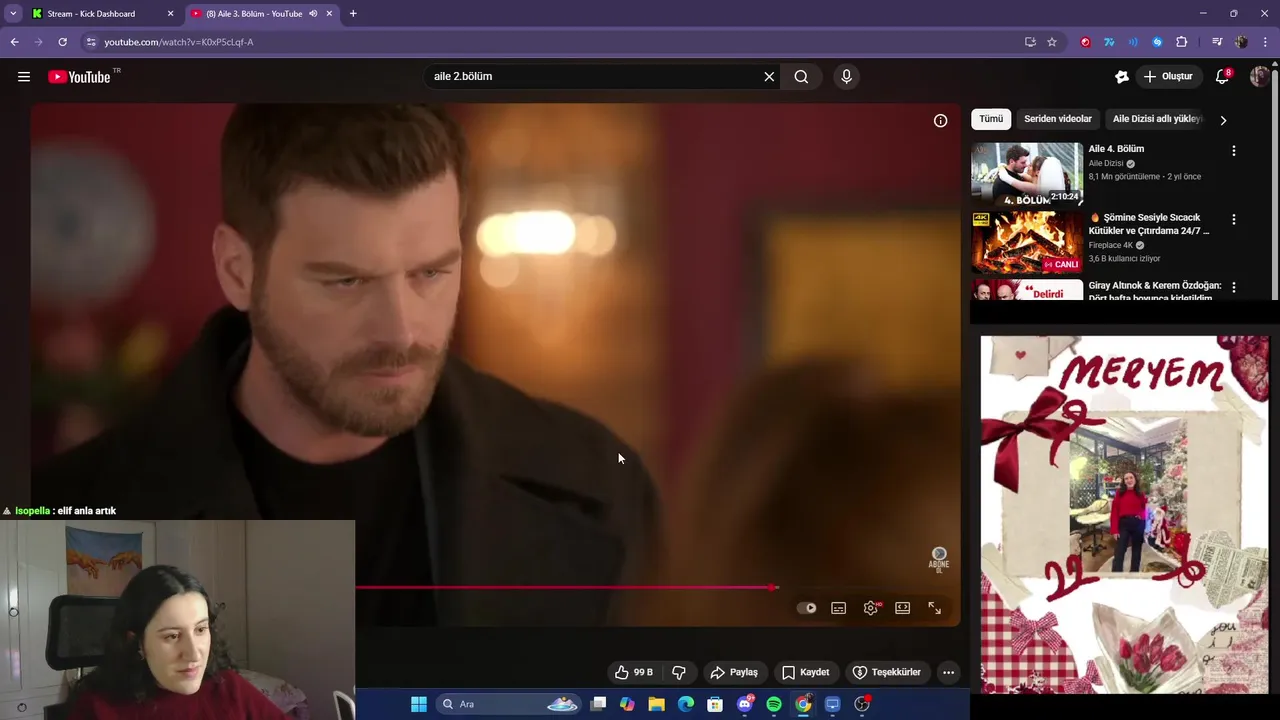This screenshot has height=720, width=1280.
Task: Clear the search box text
Action: coord(769,77)
